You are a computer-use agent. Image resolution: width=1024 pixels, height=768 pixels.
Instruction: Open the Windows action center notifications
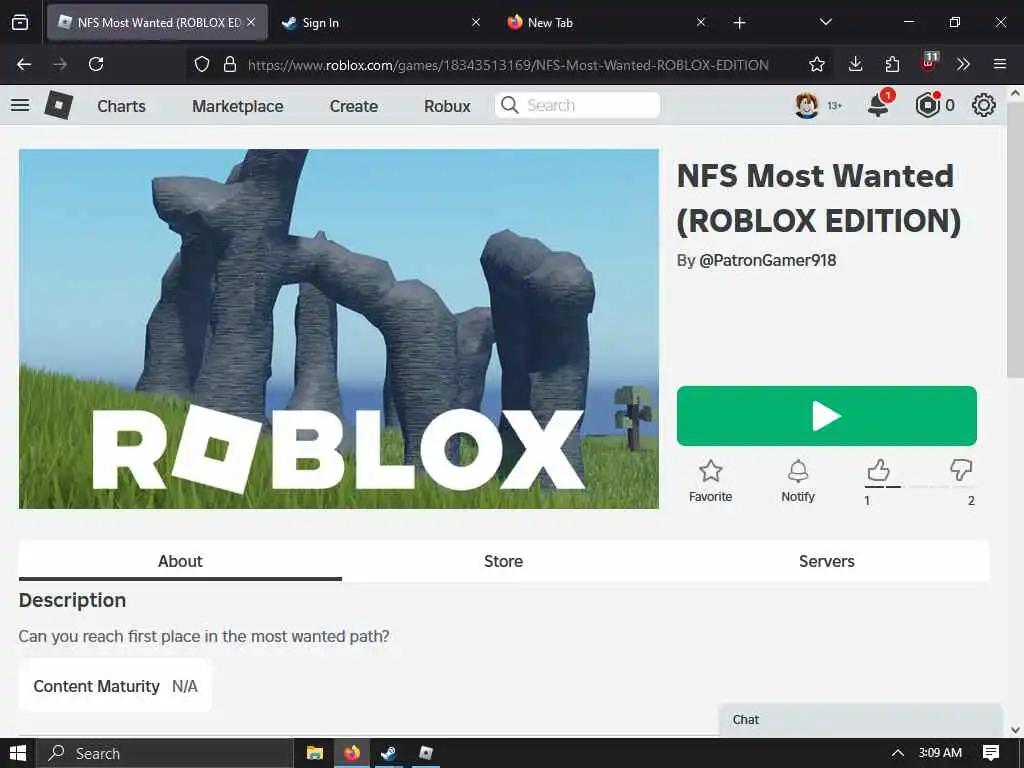click(x=991, y=753)
